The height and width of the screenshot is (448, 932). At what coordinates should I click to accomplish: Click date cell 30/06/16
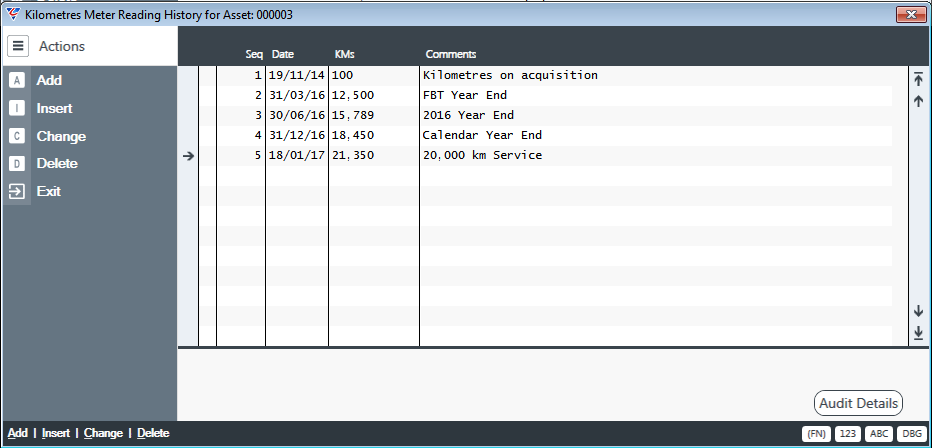pyautogui.click(x=297, y=115)
